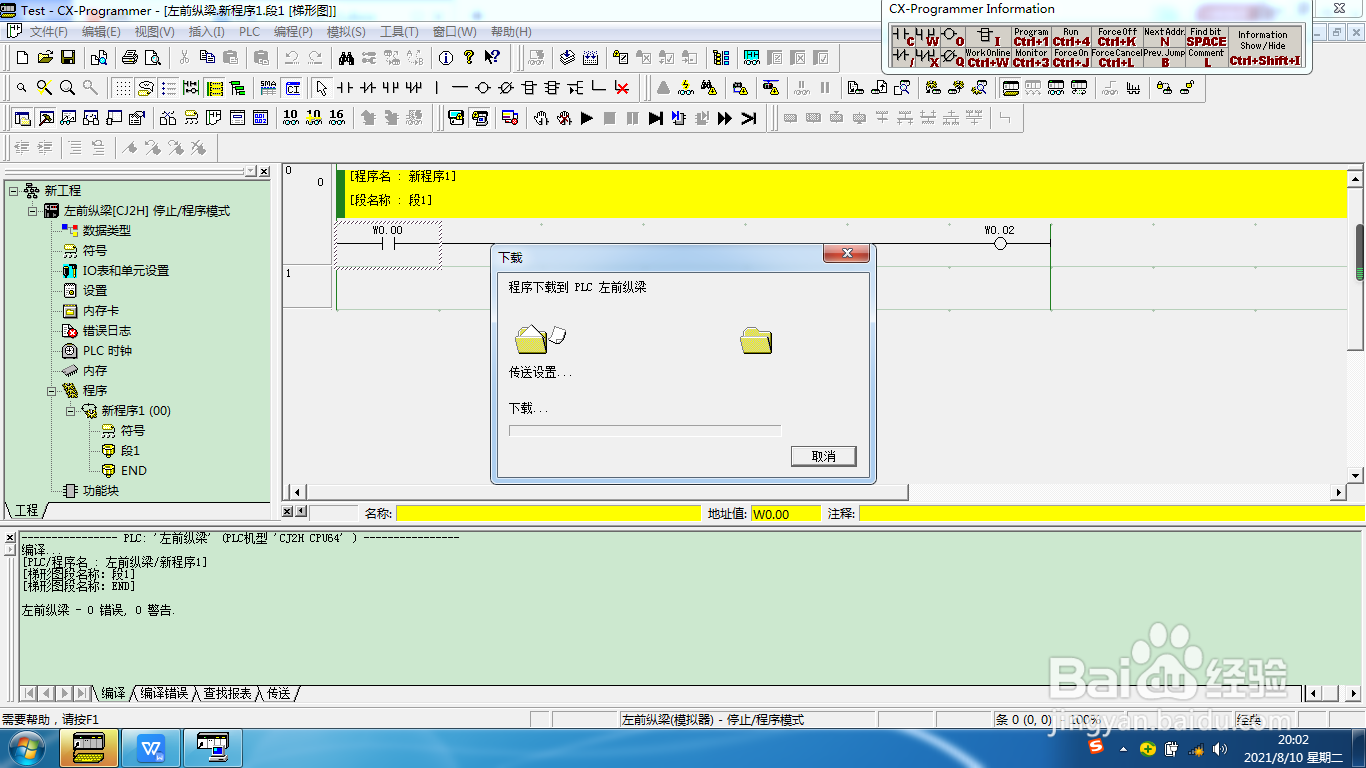
Task: Select the arrow selection mode tool
Action: pos(322,88)
